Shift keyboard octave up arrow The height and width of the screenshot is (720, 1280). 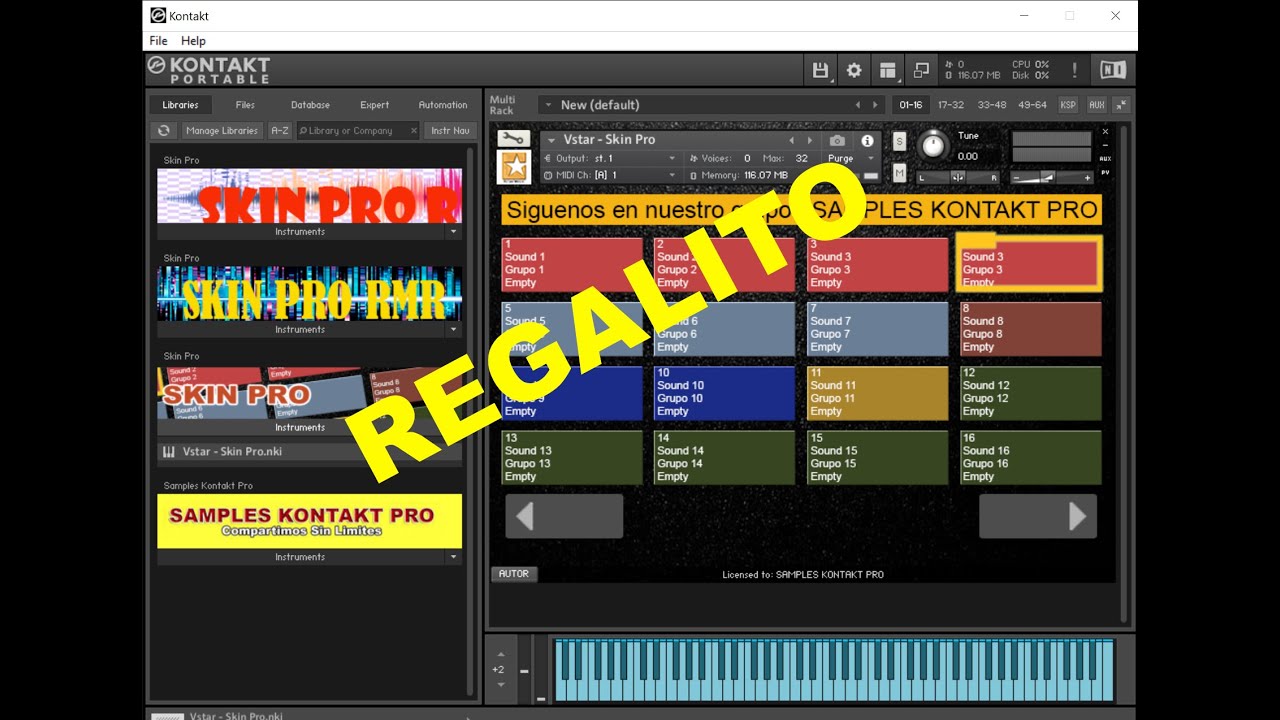tap(501, 654)
